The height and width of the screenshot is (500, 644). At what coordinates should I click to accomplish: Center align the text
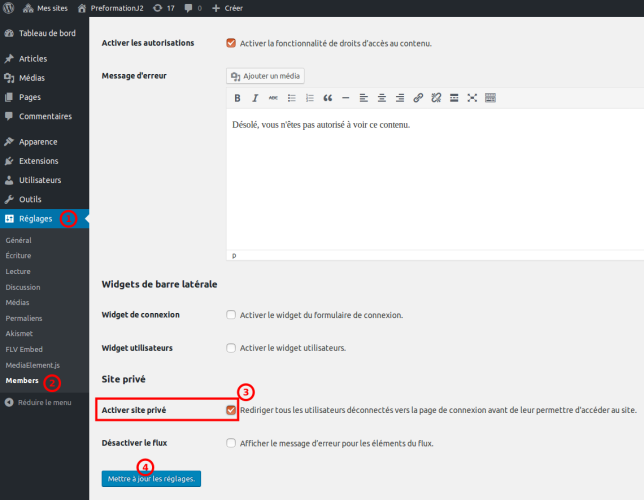click(382, 98)
